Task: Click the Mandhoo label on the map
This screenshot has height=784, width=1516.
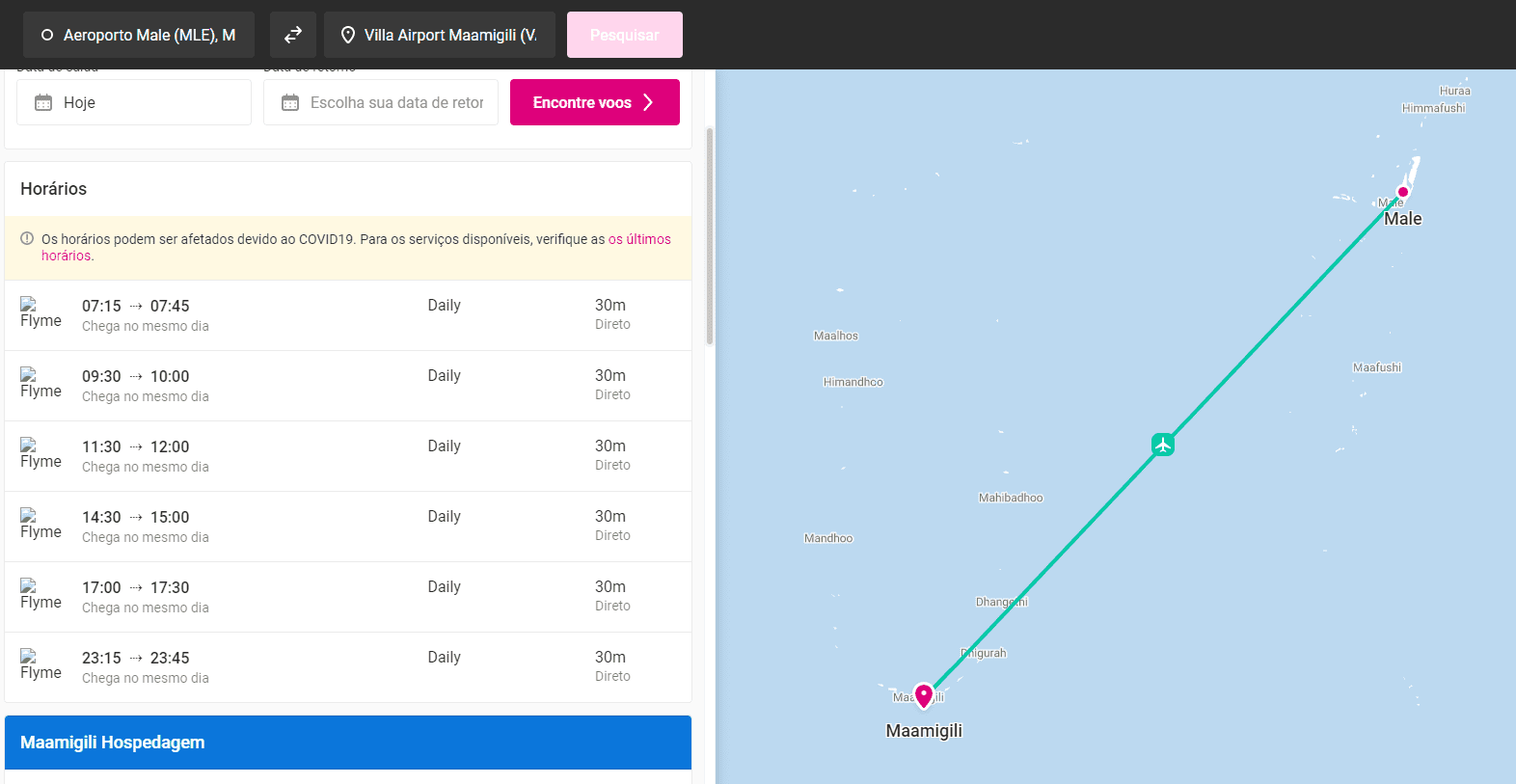Action: [829, 538]
